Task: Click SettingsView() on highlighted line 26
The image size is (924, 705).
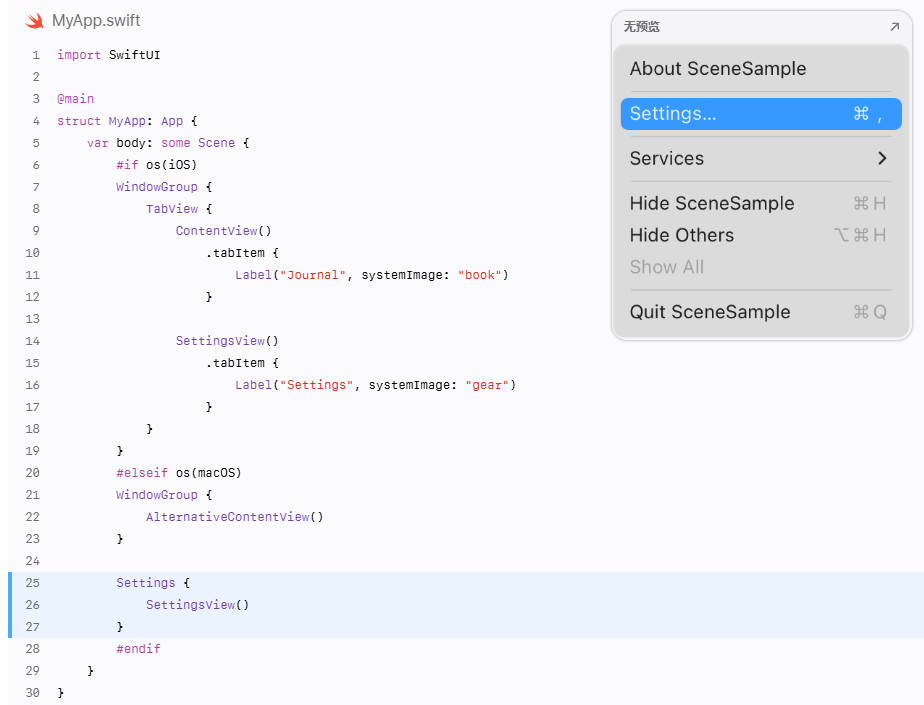Action: 197,605
